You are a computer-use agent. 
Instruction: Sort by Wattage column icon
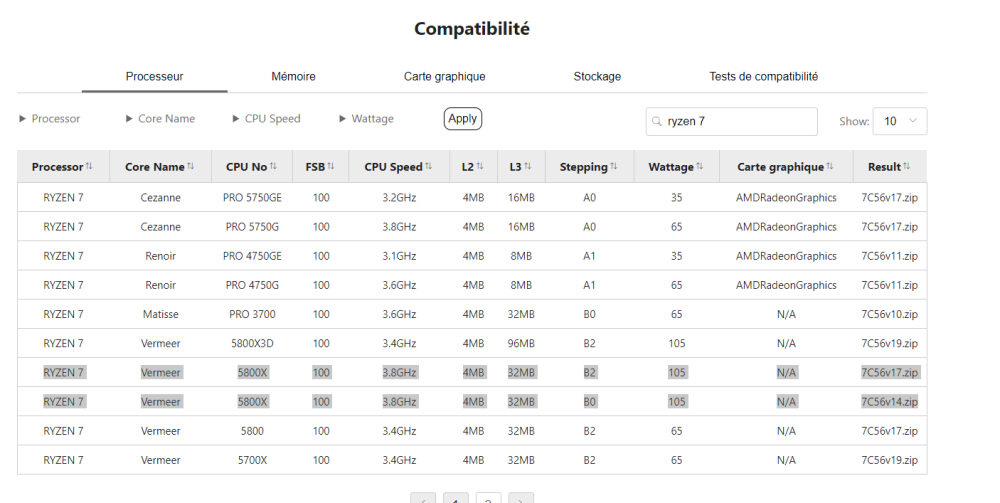699,167
